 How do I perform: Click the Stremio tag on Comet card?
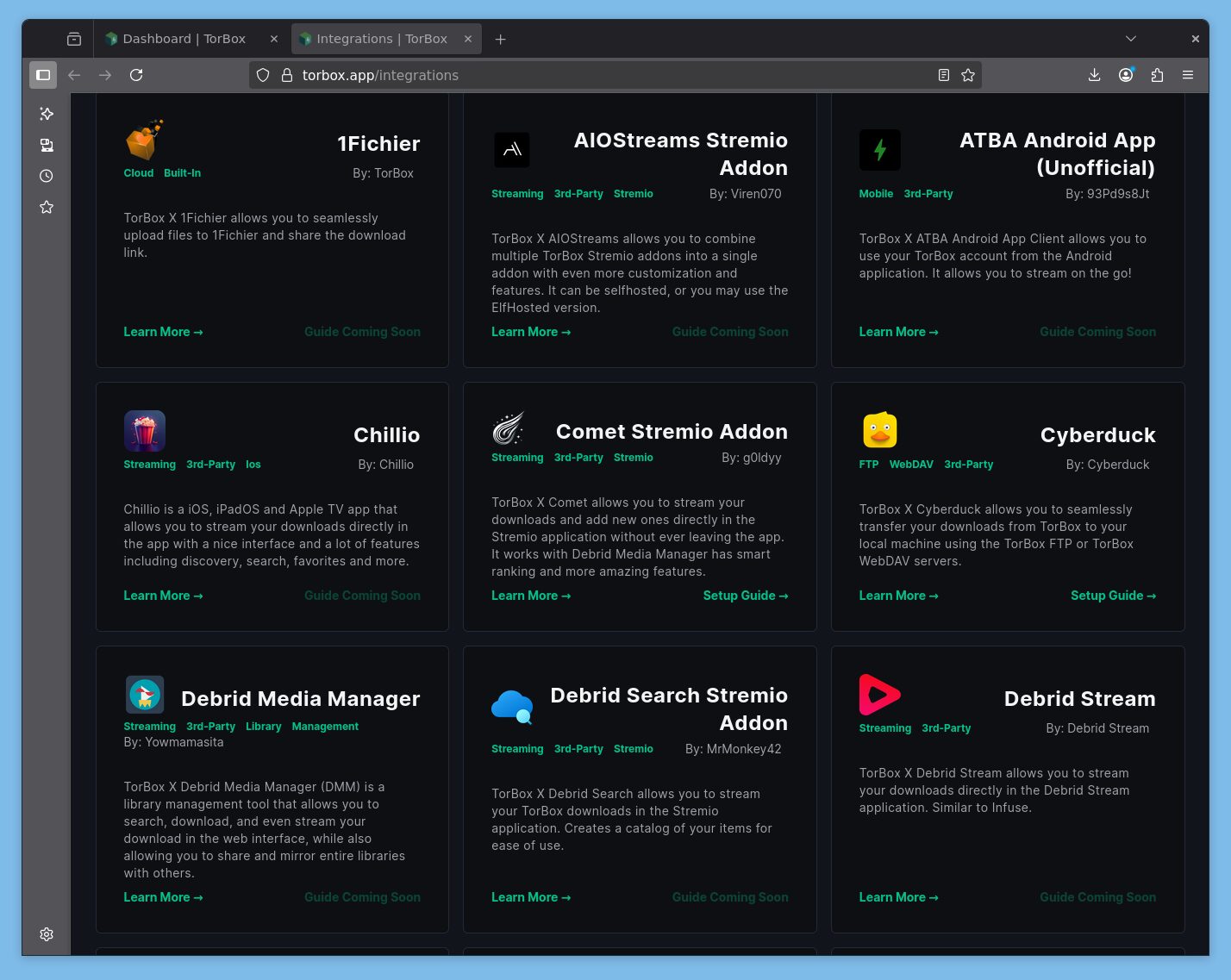pos(633,458)
